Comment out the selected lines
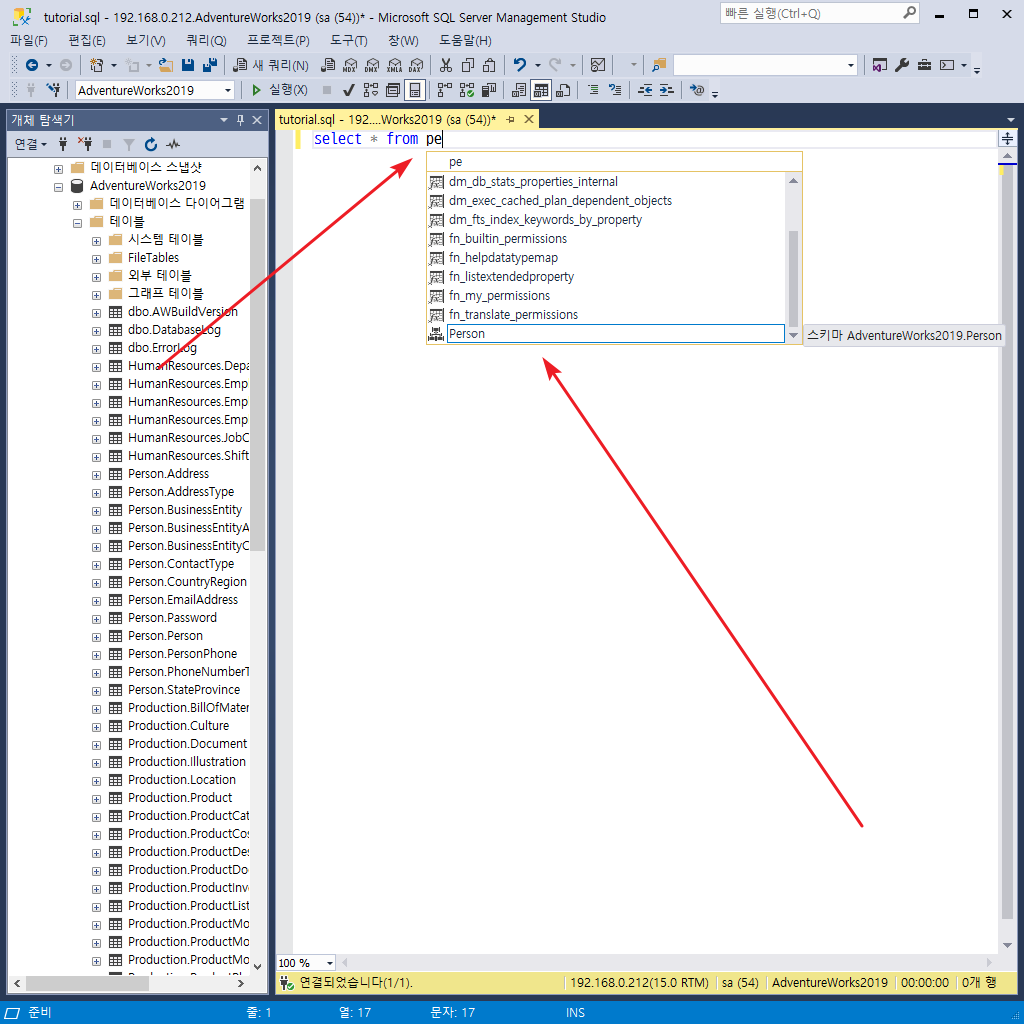Screen dimensions: 1024x1024 pyautogui.click(x=593, y=90)
